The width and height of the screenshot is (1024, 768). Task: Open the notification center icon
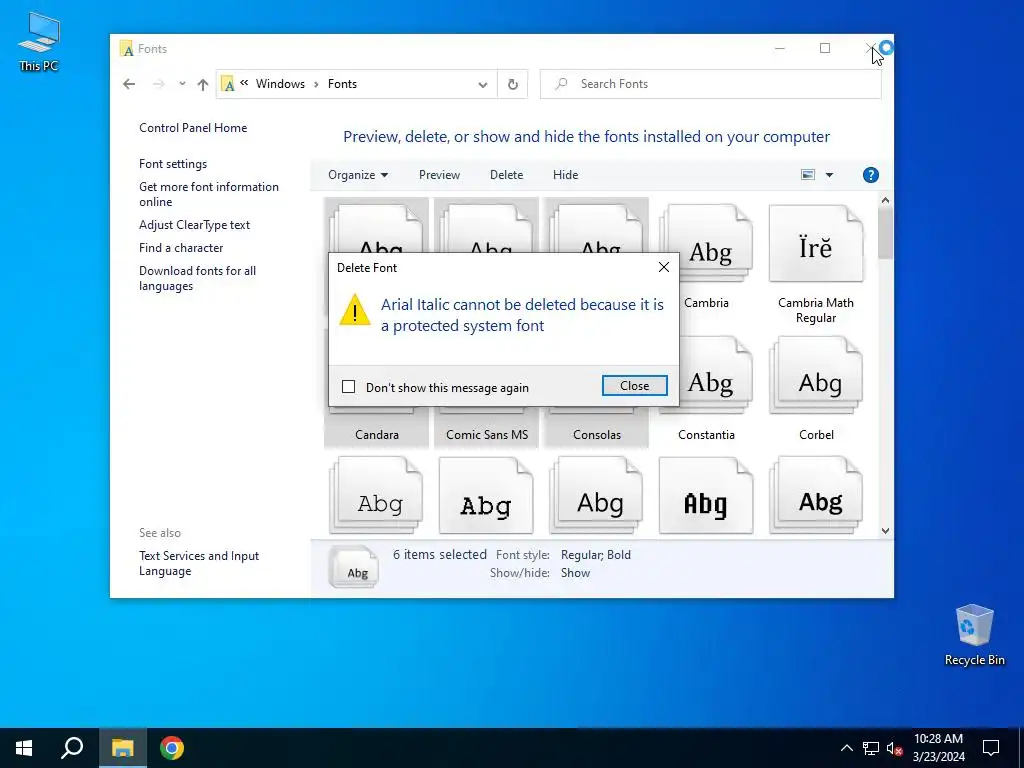click(991, 748)
